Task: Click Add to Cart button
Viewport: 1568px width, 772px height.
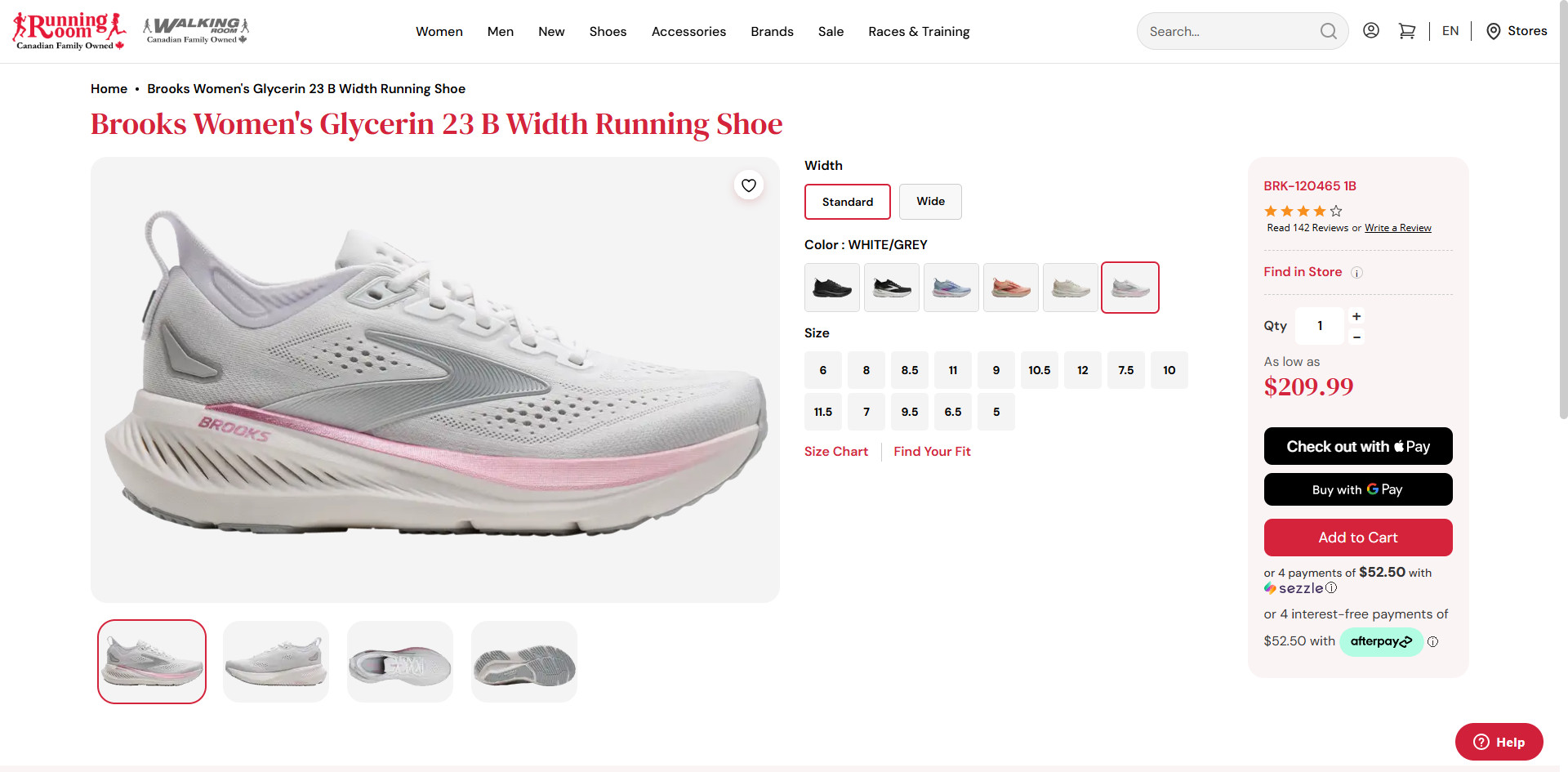Action: 1358,538
